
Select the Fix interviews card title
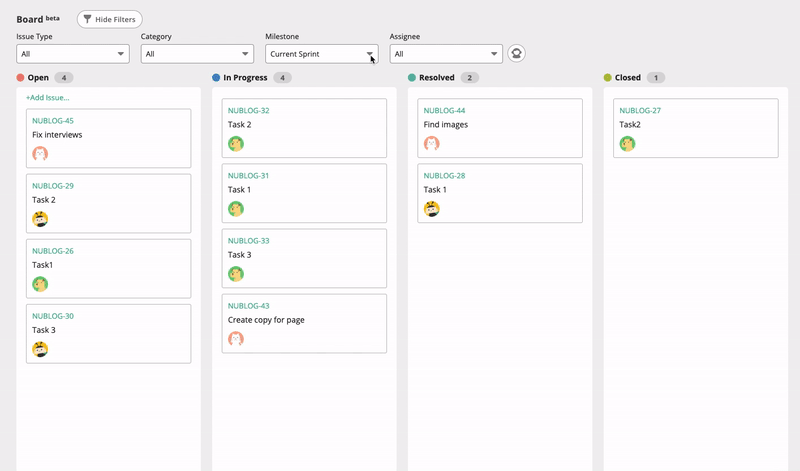pyautogui.click(x=57, y=135)
